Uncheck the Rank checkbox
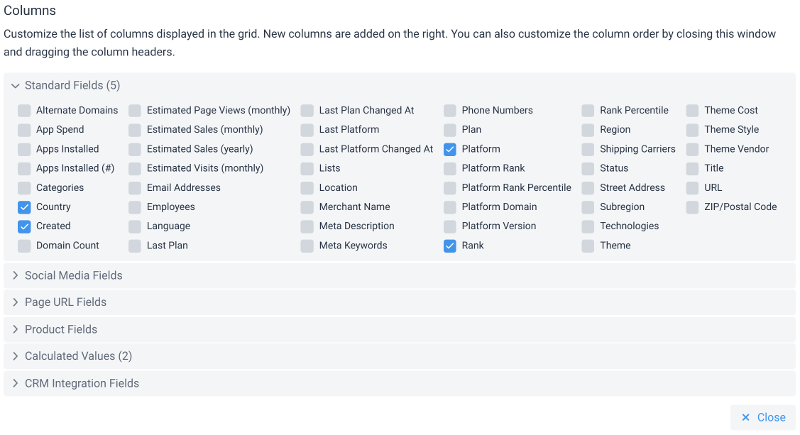Viewport: 800px width, 435px height. click(x=449, y=246)
